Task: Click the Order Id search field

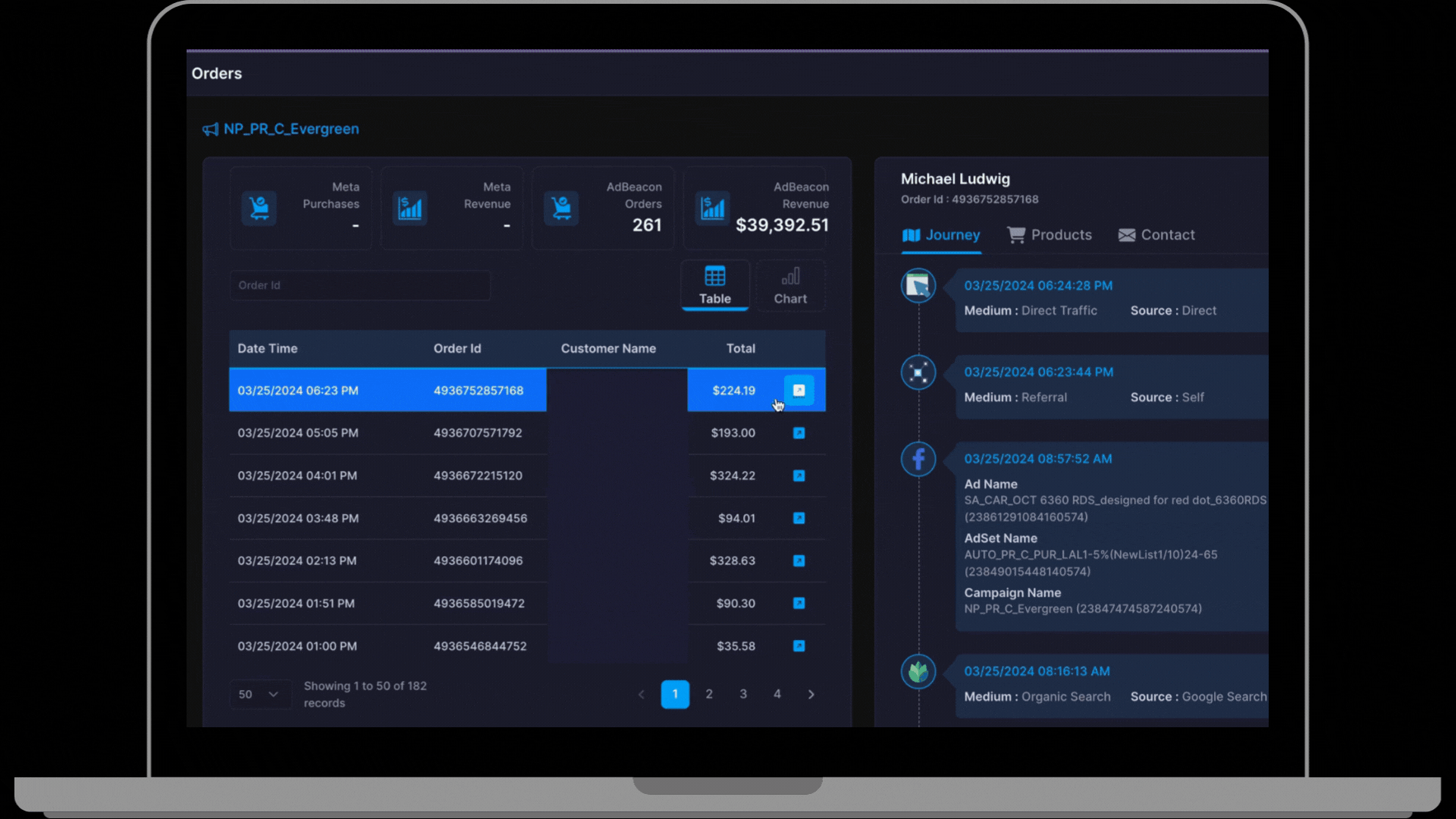Action: (x=359, y=285)
